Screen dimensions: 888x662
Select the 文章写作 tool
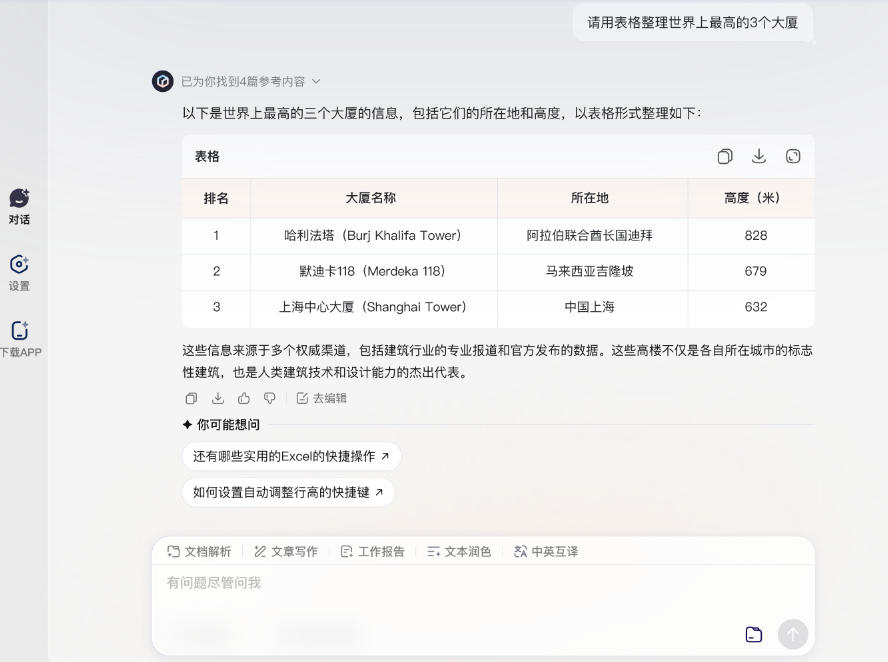tap(286, 552)
